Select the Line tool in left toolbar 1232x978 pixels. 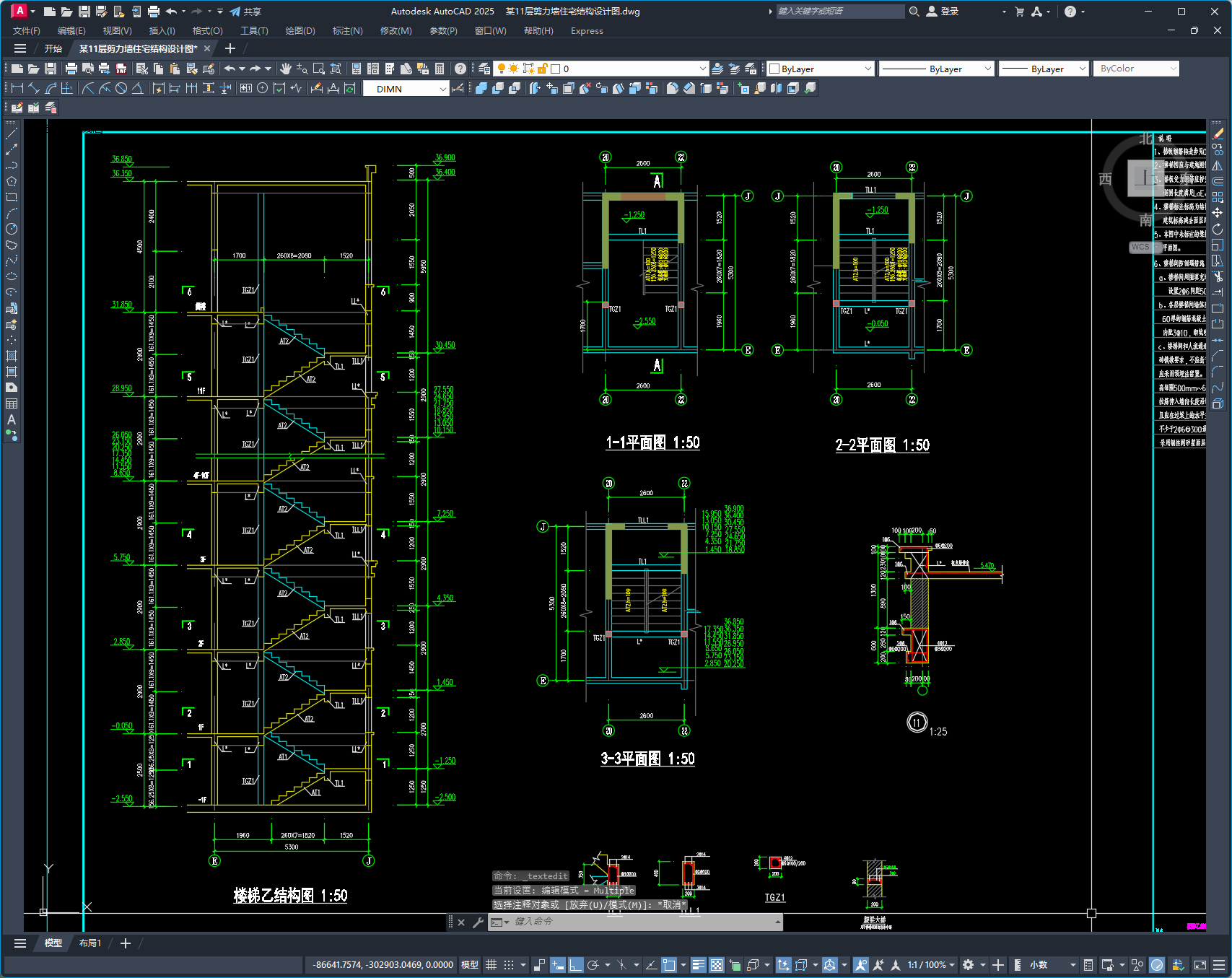pos(12,134)
